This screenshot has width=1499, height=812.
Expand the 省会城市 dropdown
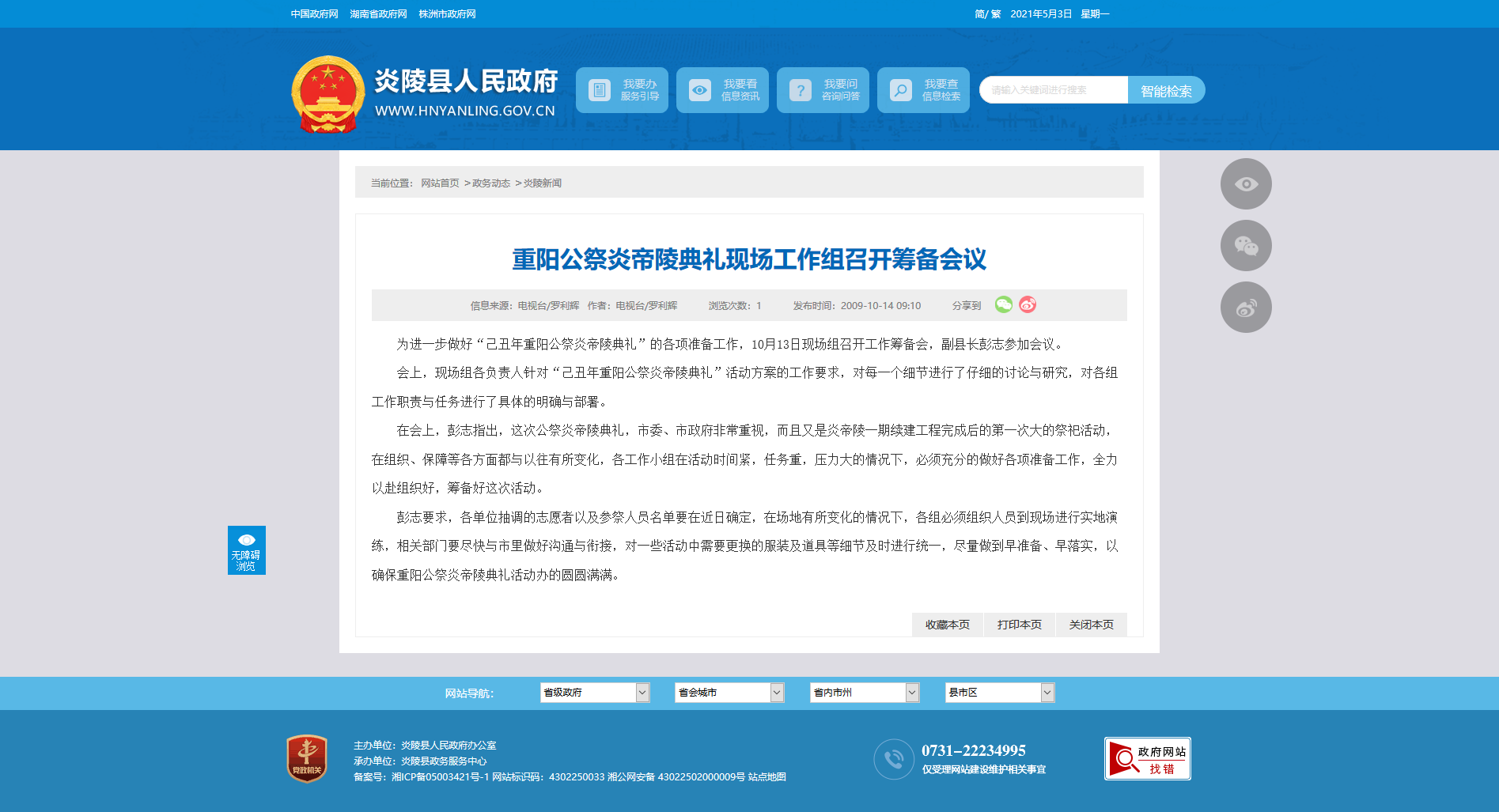click(x=729, y=693)
